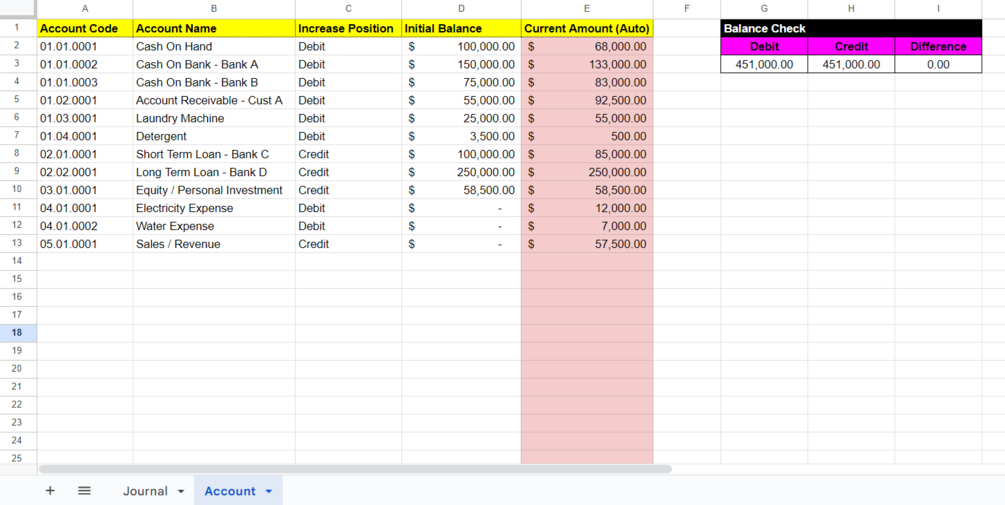Click 'Credit' in Sales / Revenue row
Screen dimensions: 1005x505
pos(348,244)
